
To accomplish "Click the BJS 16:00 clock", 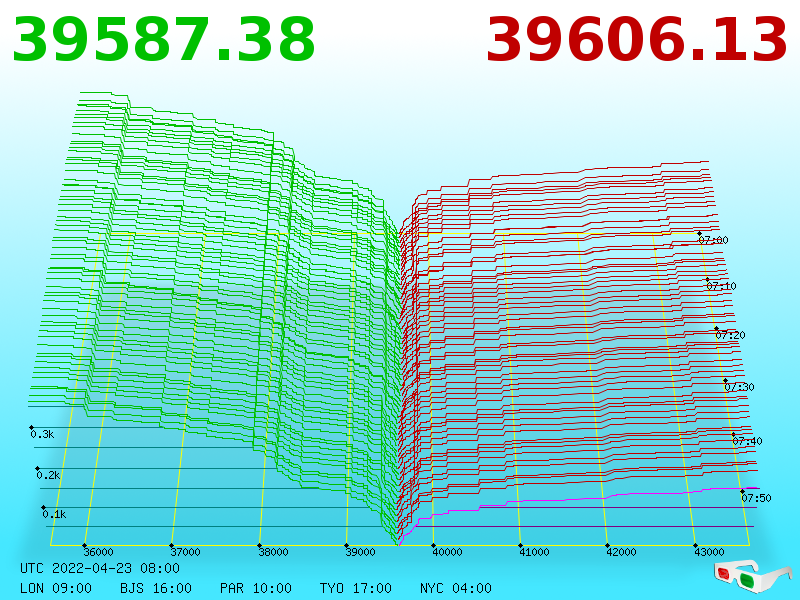I will click(x=156, y=588).
